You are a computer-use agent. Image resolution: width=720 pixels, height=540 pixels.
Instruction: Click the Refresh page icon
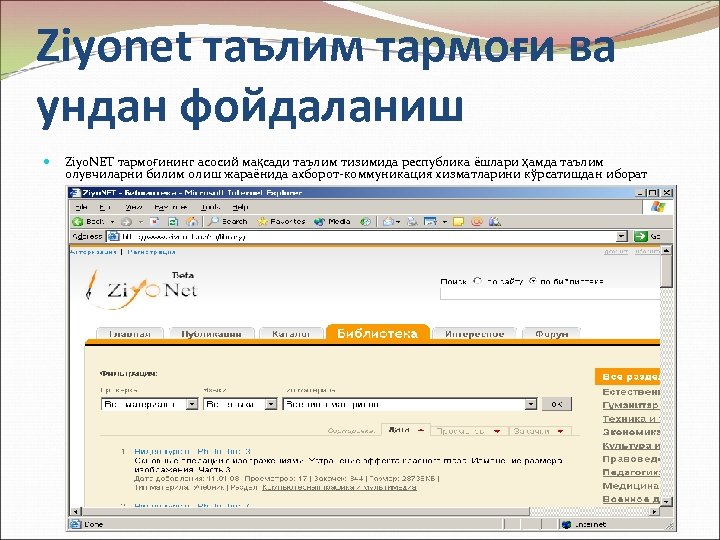point(173,222)
